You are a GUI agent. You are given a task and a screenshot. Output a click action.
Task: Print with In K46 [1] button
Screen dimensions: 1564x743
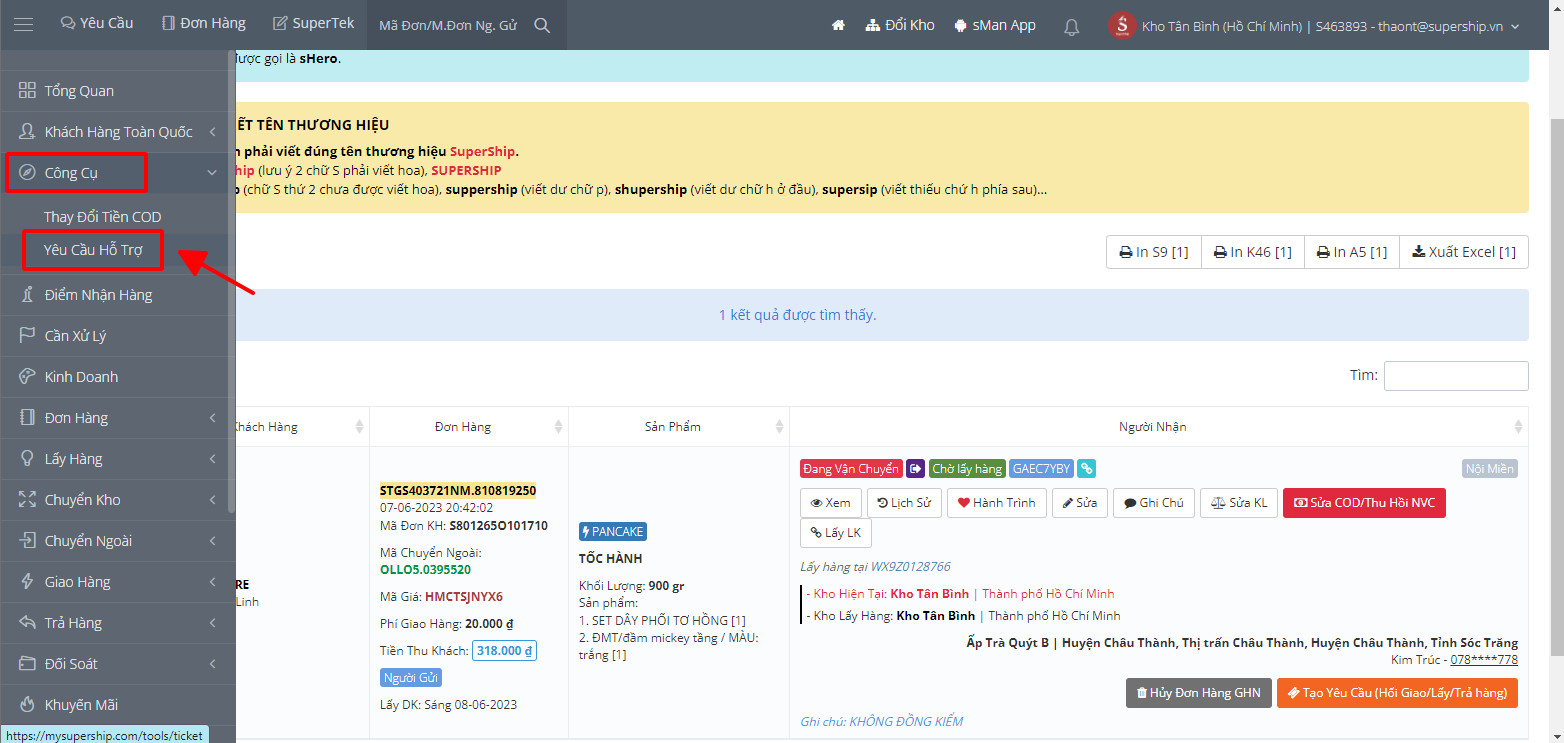pos(1252,252)
